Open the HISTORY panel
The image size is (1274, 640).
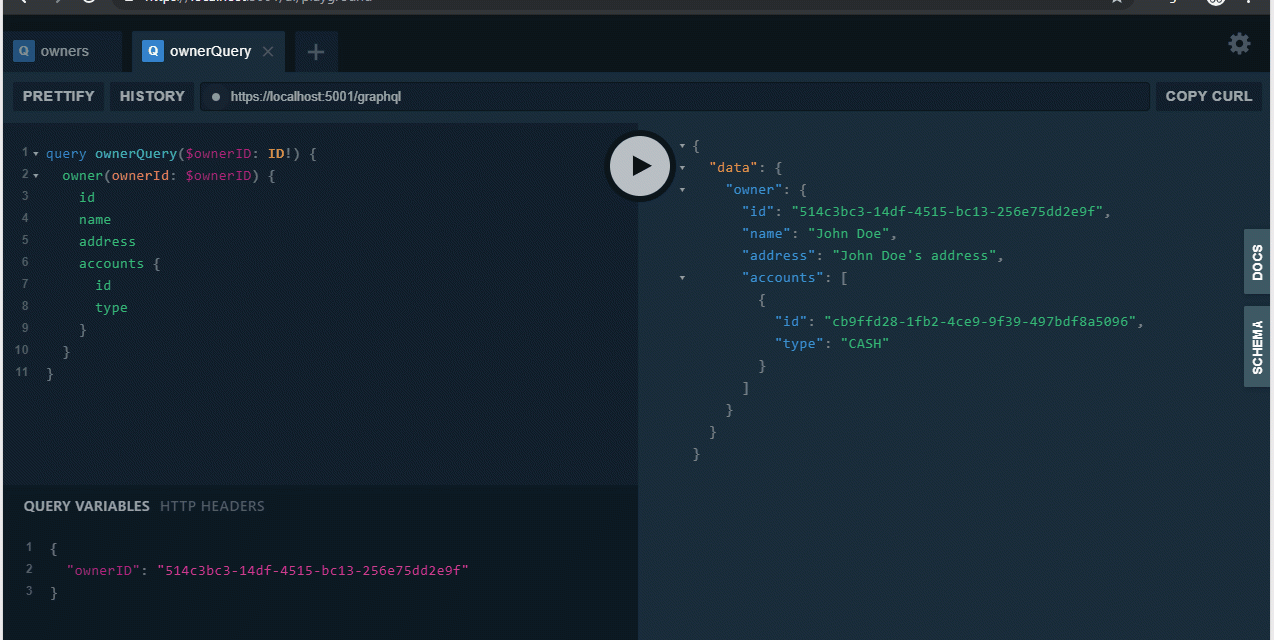(x=152, y=96)
